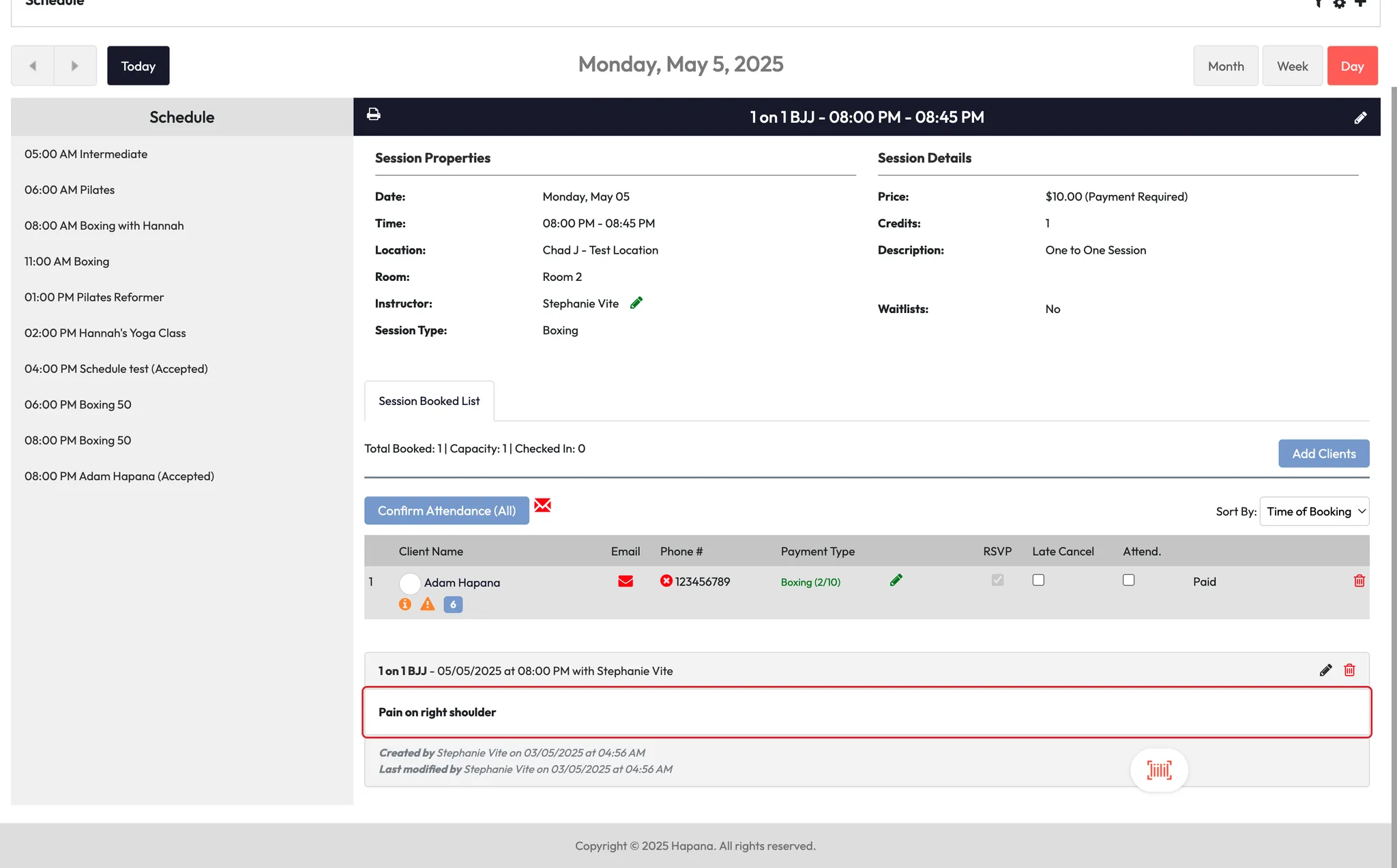Edit instructor Stephanie Vite with green pencil
Screen dimensions: 1397x868
pos(636,303)
